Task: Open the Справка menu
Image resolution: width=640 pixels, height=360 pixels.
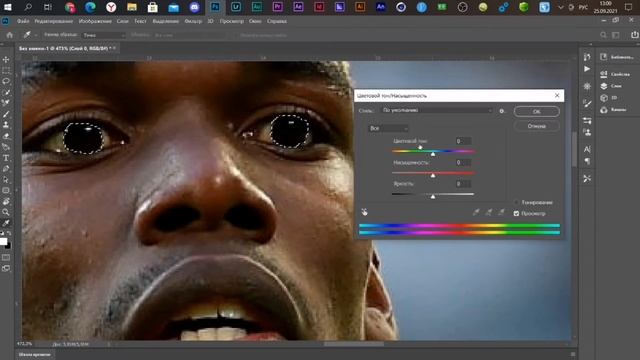Action: (x=277, y=21)
